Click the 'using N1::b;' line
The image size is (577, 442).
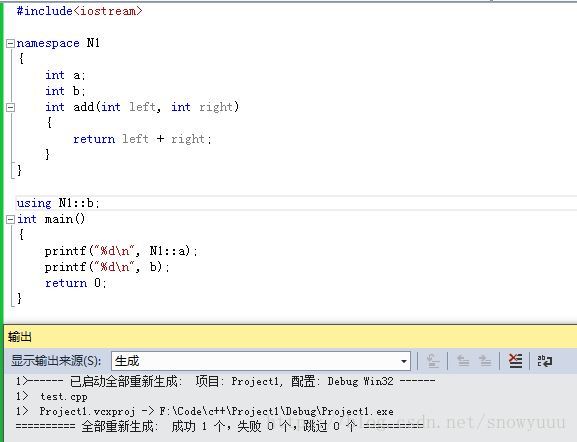[x=58, y=203]
